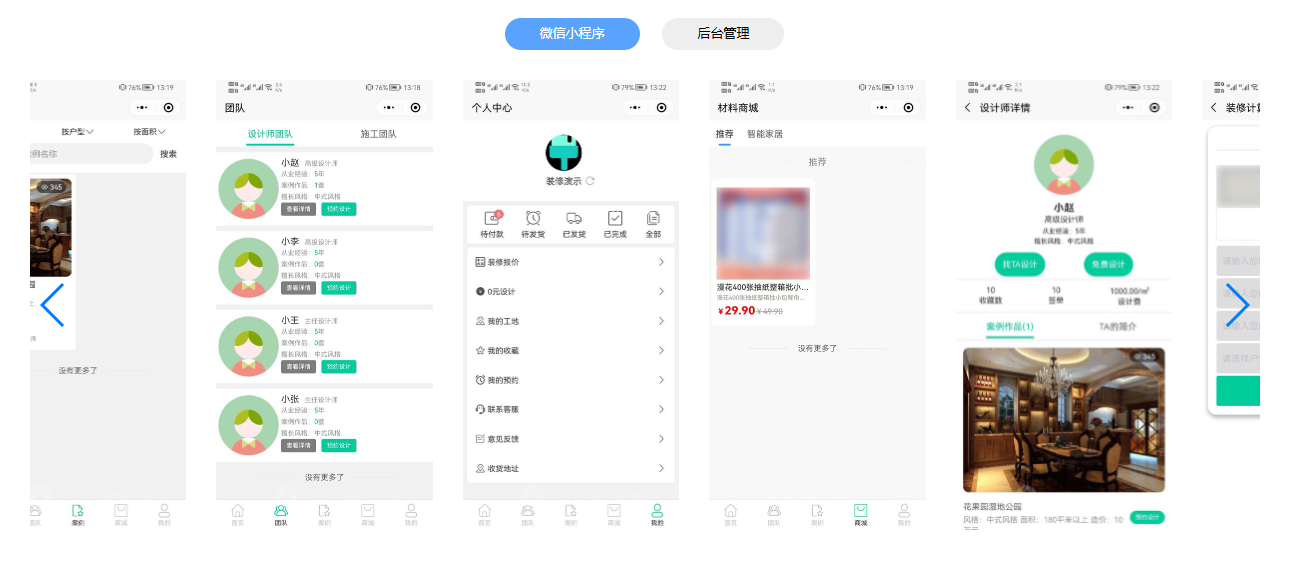Click 我的 icon in 材料商城 bottom bar
The height and width of the screenshot is (567, 1291).
click(x=904, y=514)
